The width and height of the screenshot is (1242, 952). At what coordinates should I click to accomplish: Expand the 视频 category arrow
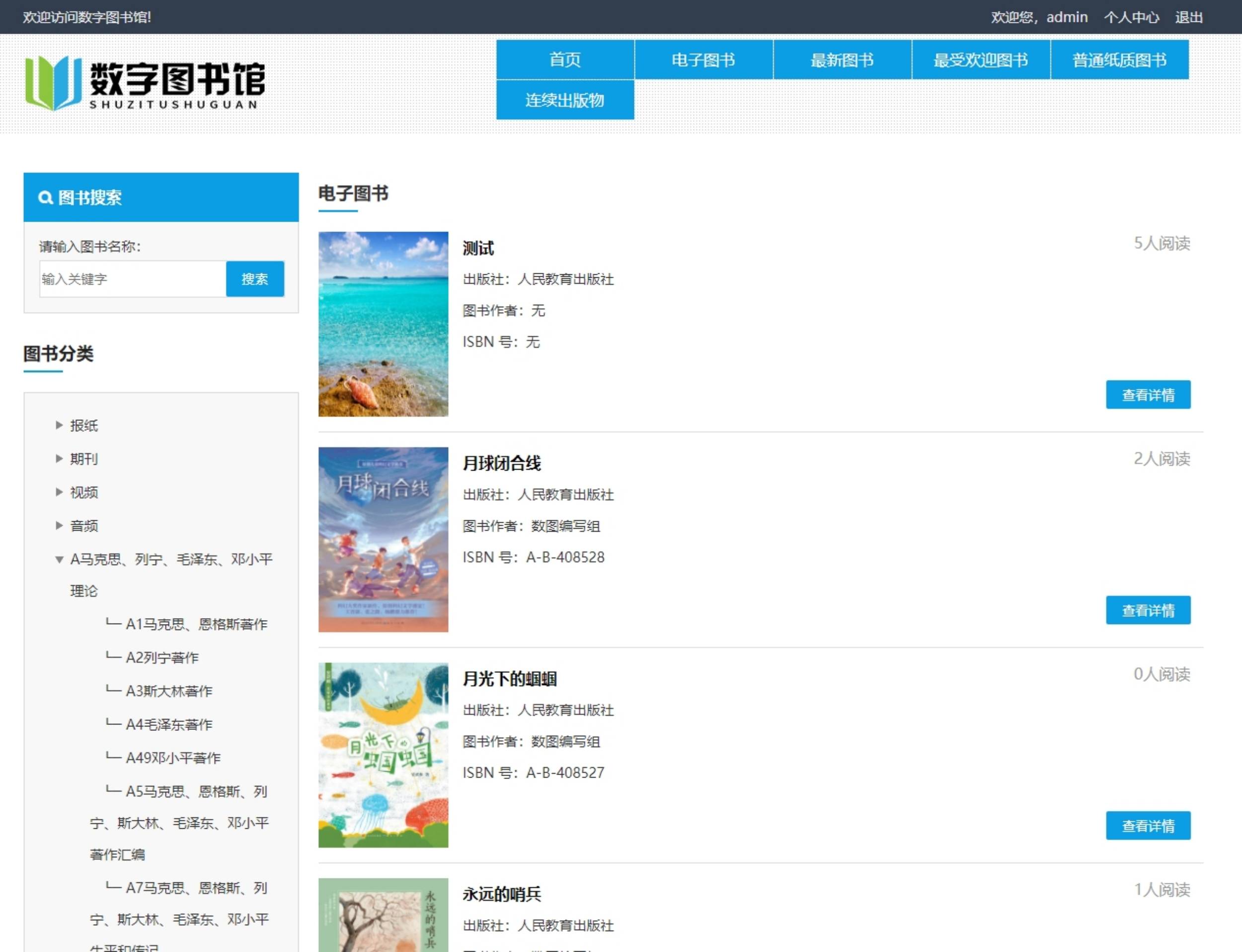(59, 492)
